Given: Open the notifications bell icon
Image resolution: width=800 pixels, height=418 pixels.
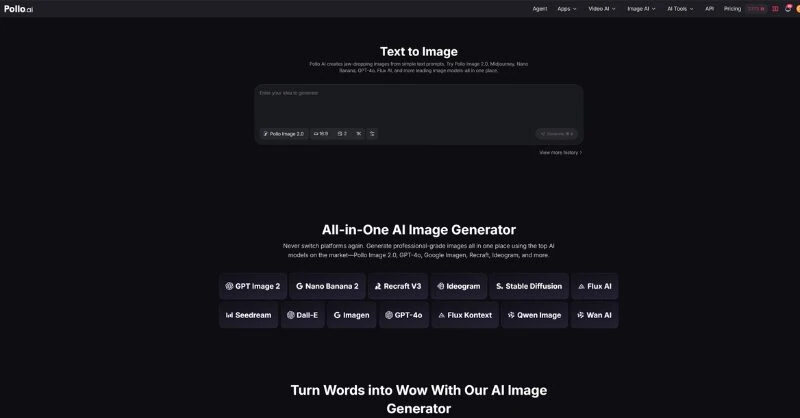Looking at the screenshot, I should [787, 9].
